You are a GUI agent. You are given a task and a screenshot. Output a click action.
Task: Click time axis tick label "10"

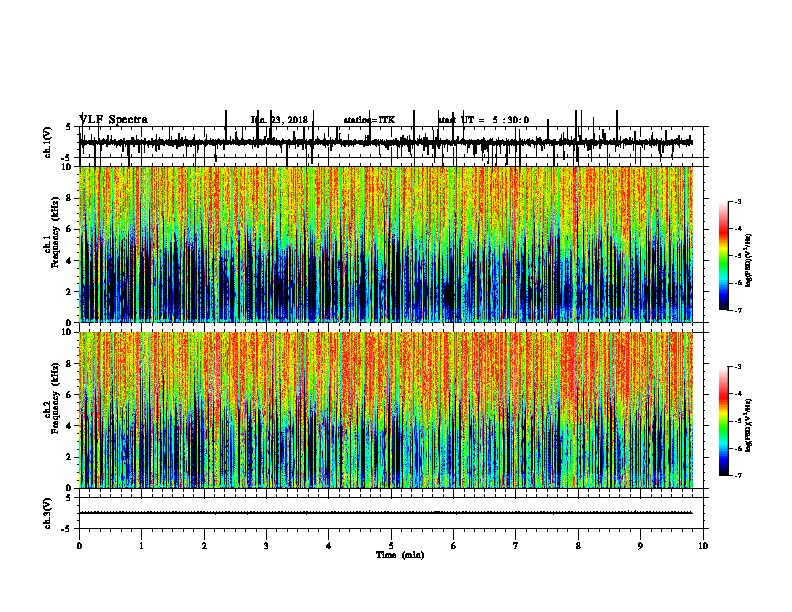703,546
